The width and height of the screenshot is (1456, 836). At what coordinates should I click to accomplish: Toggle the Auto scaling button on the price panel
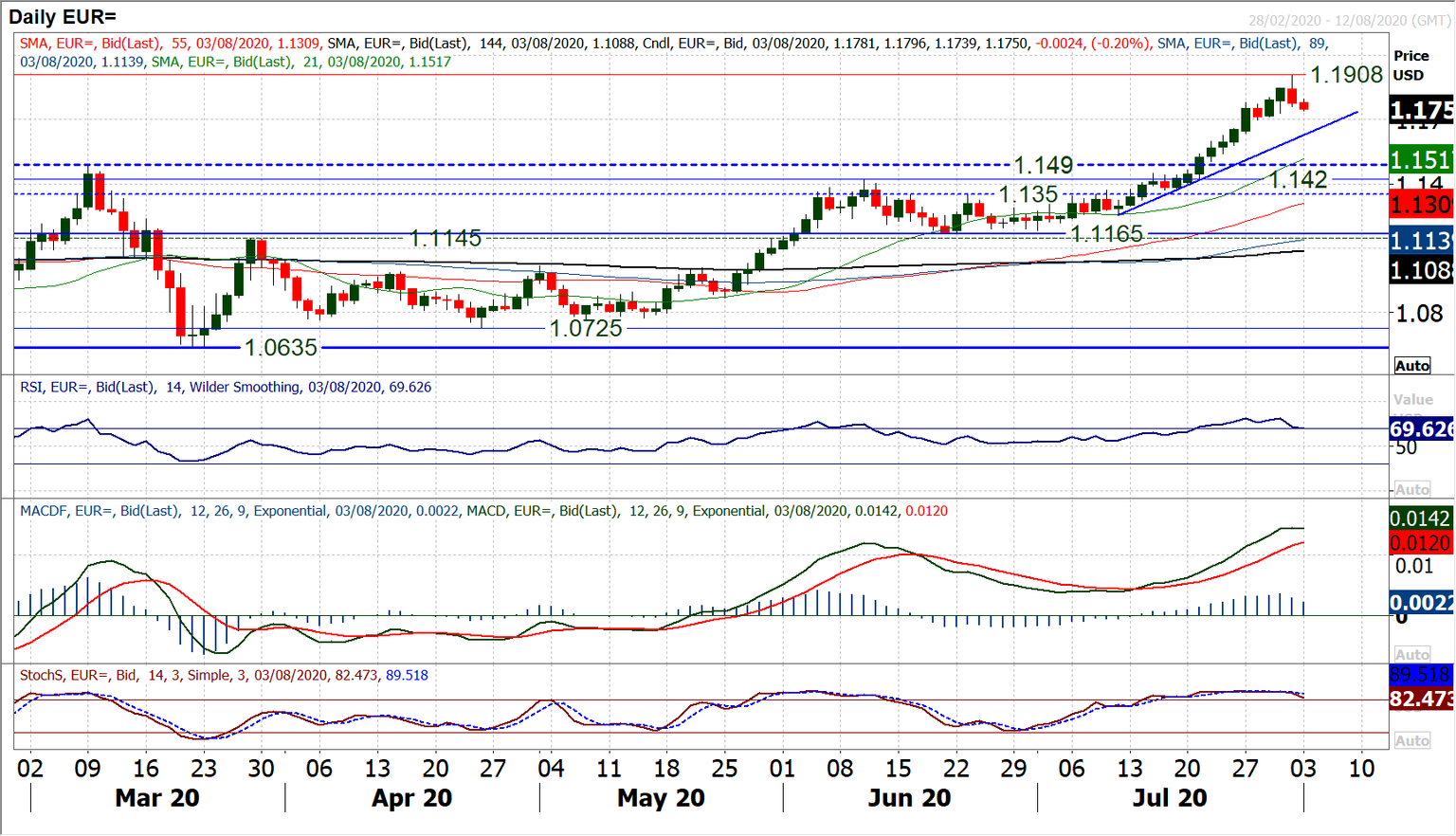[1412, 365]
